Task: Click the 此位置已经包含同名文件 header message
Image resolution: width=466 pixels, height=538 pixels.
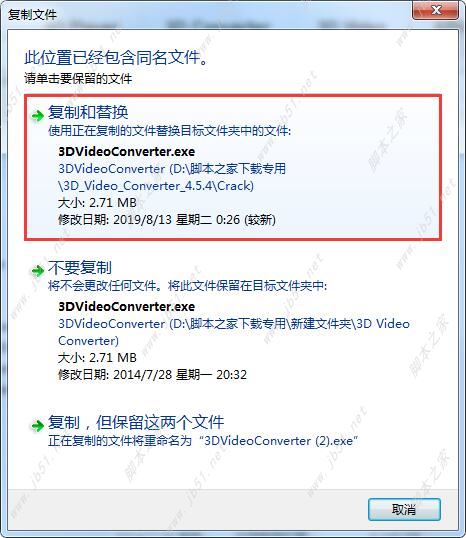Action: [x=116, y=57]
